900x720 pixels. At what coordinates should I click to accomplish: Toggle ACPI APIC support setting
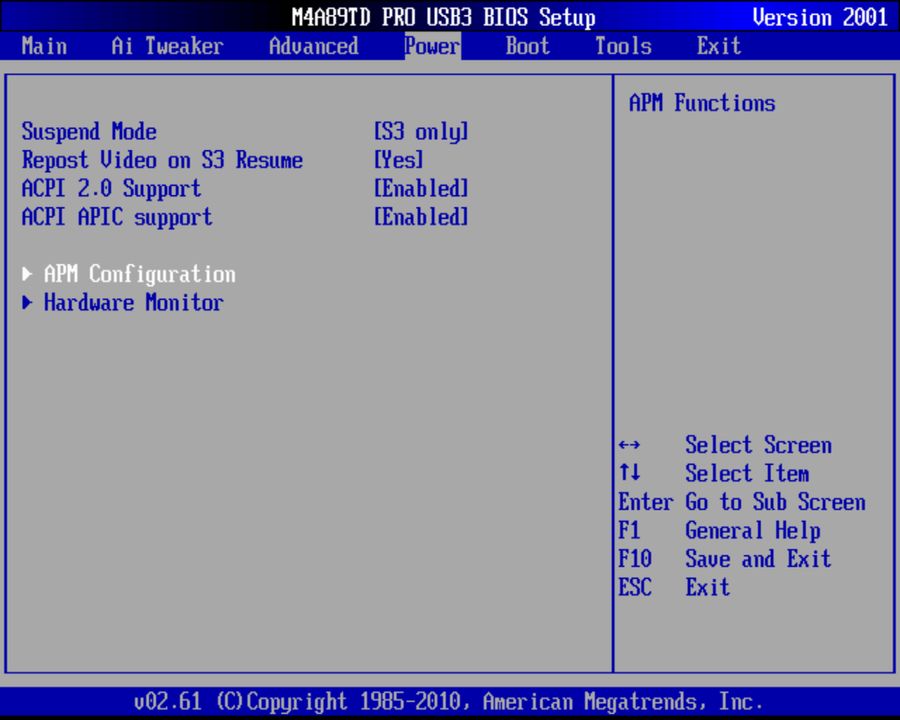tap(421, 217)
